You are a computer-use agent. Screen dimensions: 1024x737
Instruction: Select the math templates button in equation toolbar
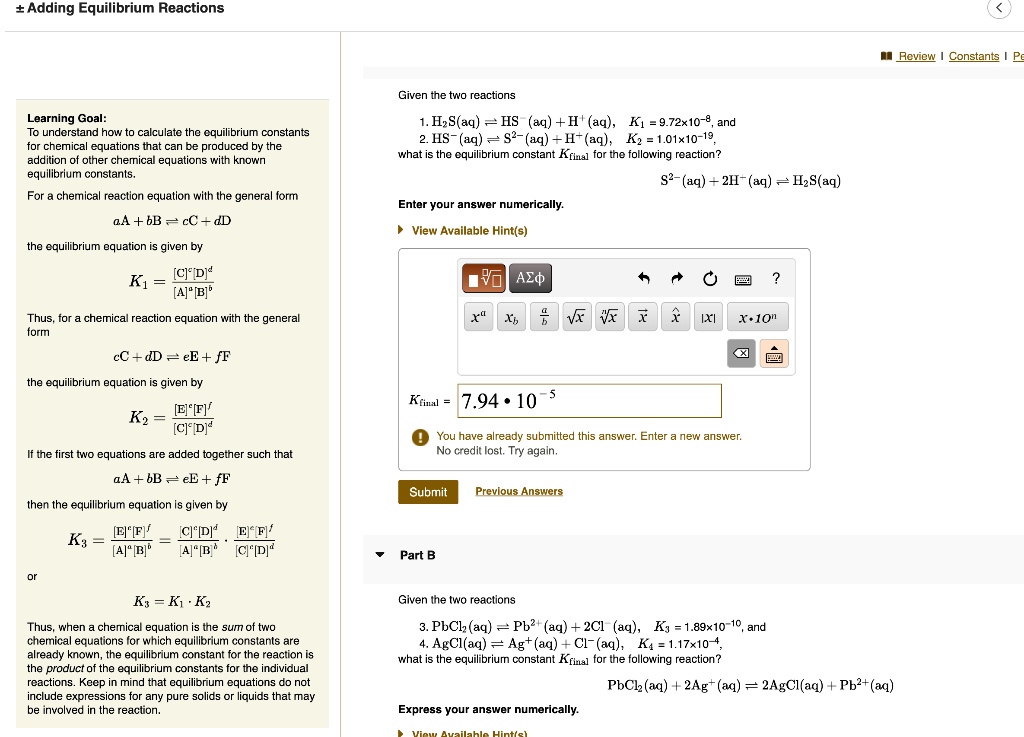click(x=484, y=278)
